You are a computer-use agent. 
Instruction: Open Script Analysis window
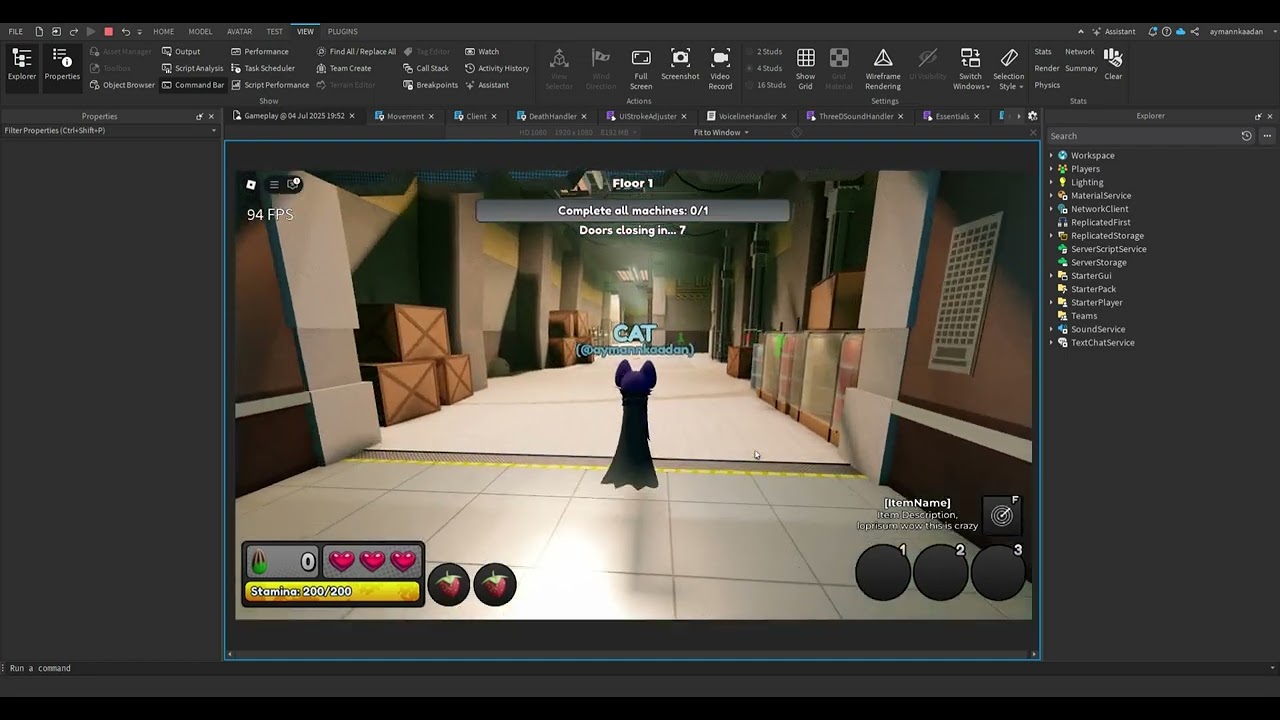pyautogui.click(x=192, y=68)
